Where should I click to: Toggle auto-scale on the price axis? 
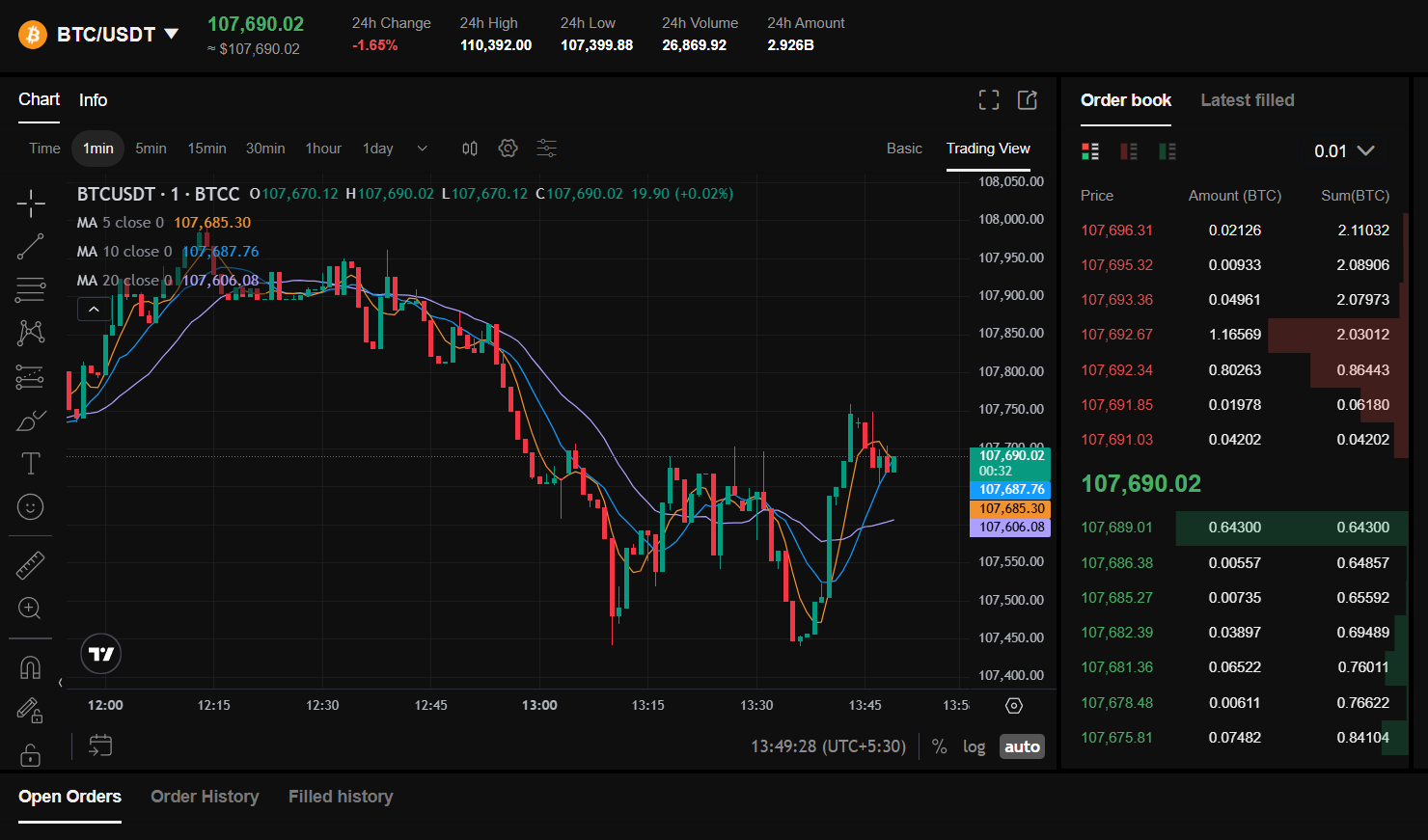1022,745
